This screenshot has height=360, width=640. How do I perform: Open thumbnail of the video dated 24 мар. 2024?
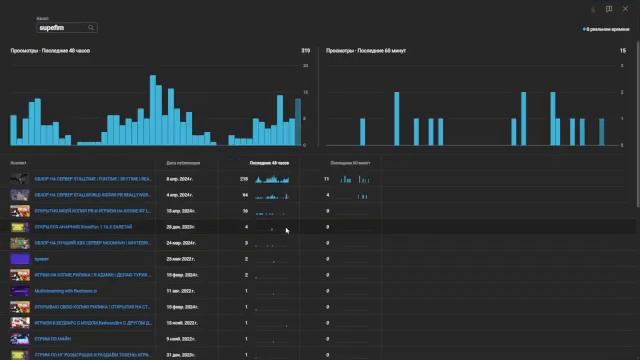[x=20, y=243]
